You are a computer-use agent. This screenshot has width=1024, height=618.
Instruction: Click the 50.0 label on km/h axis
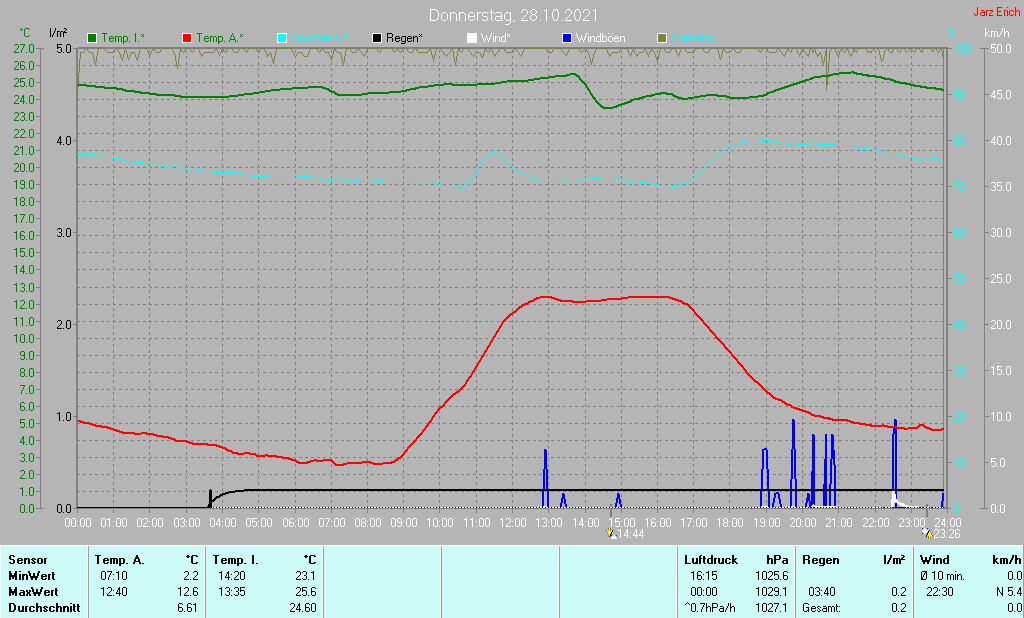(x=1001, y=48)
